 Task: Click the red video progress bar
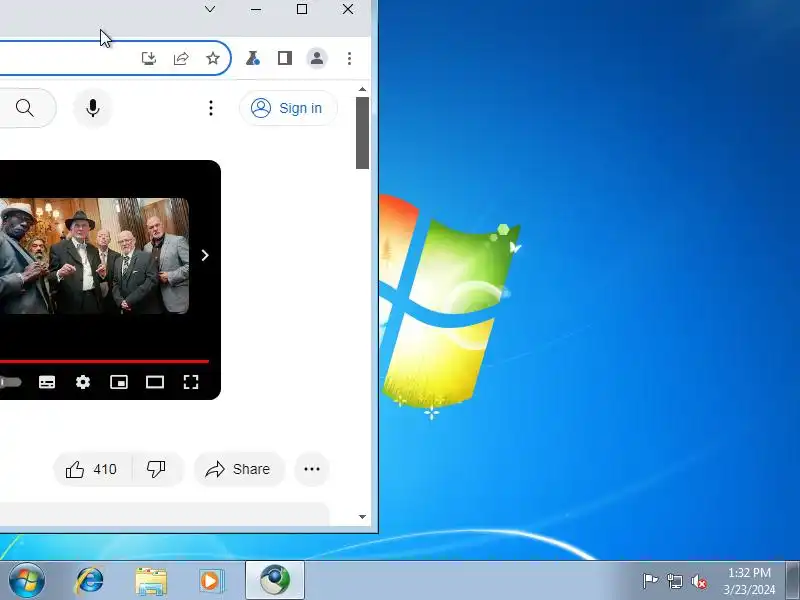104,362
